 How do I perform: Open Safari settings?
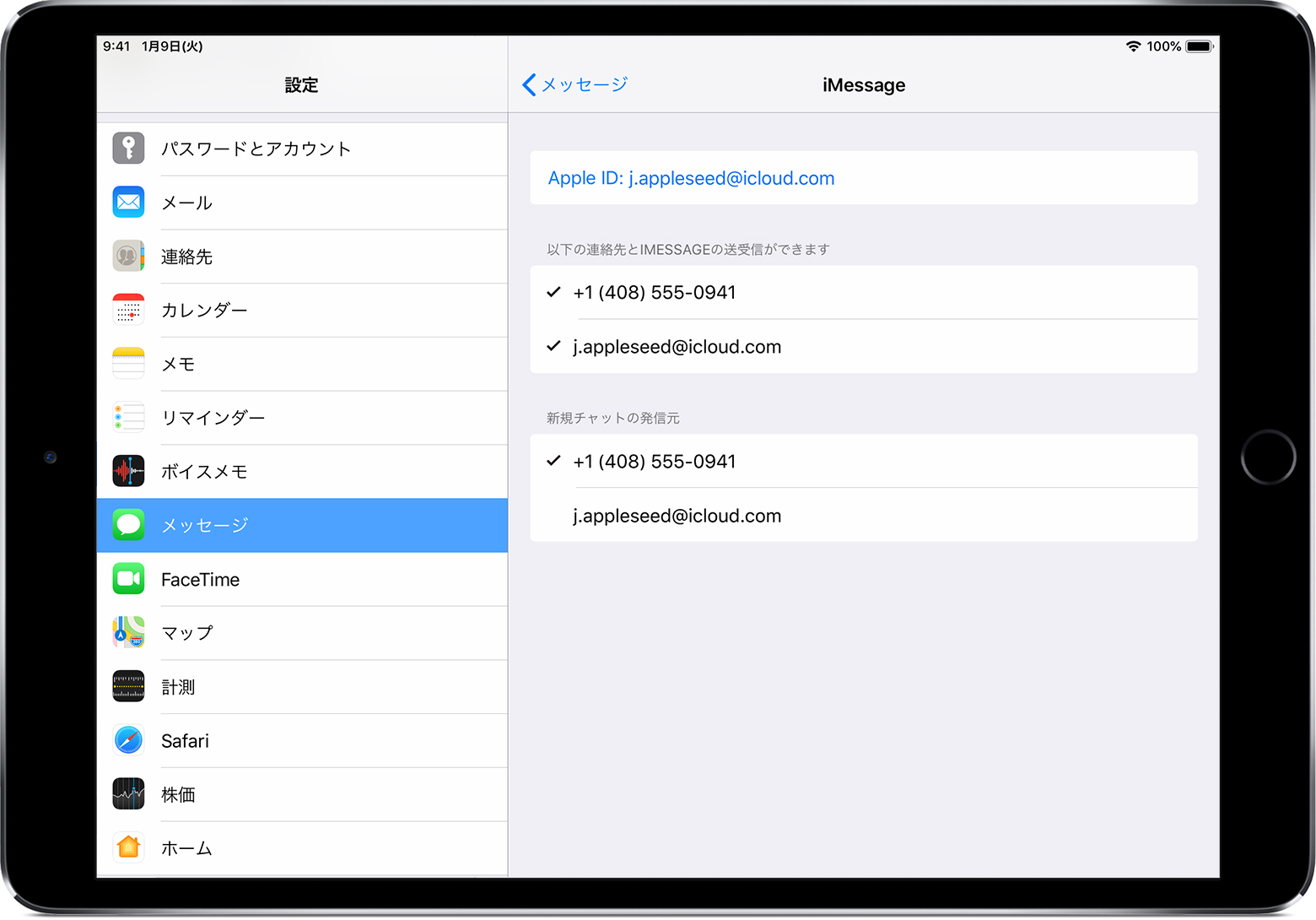(x=302, y=740)
